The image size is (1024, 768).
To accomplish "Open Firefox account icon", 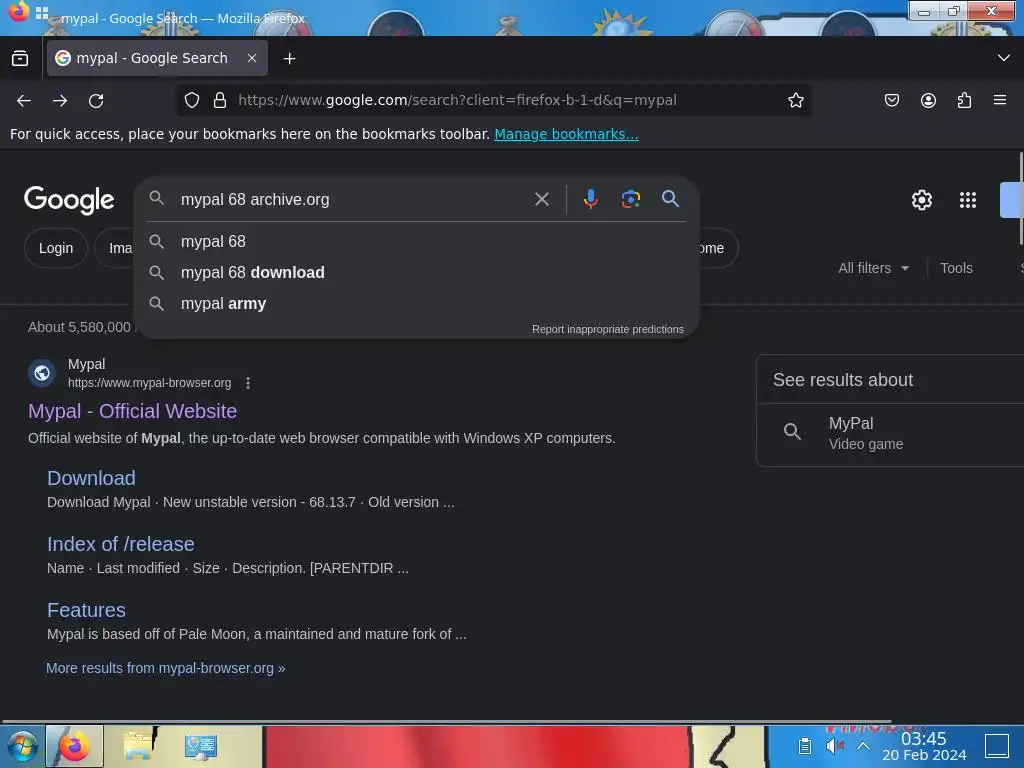I will click(928, 100).
